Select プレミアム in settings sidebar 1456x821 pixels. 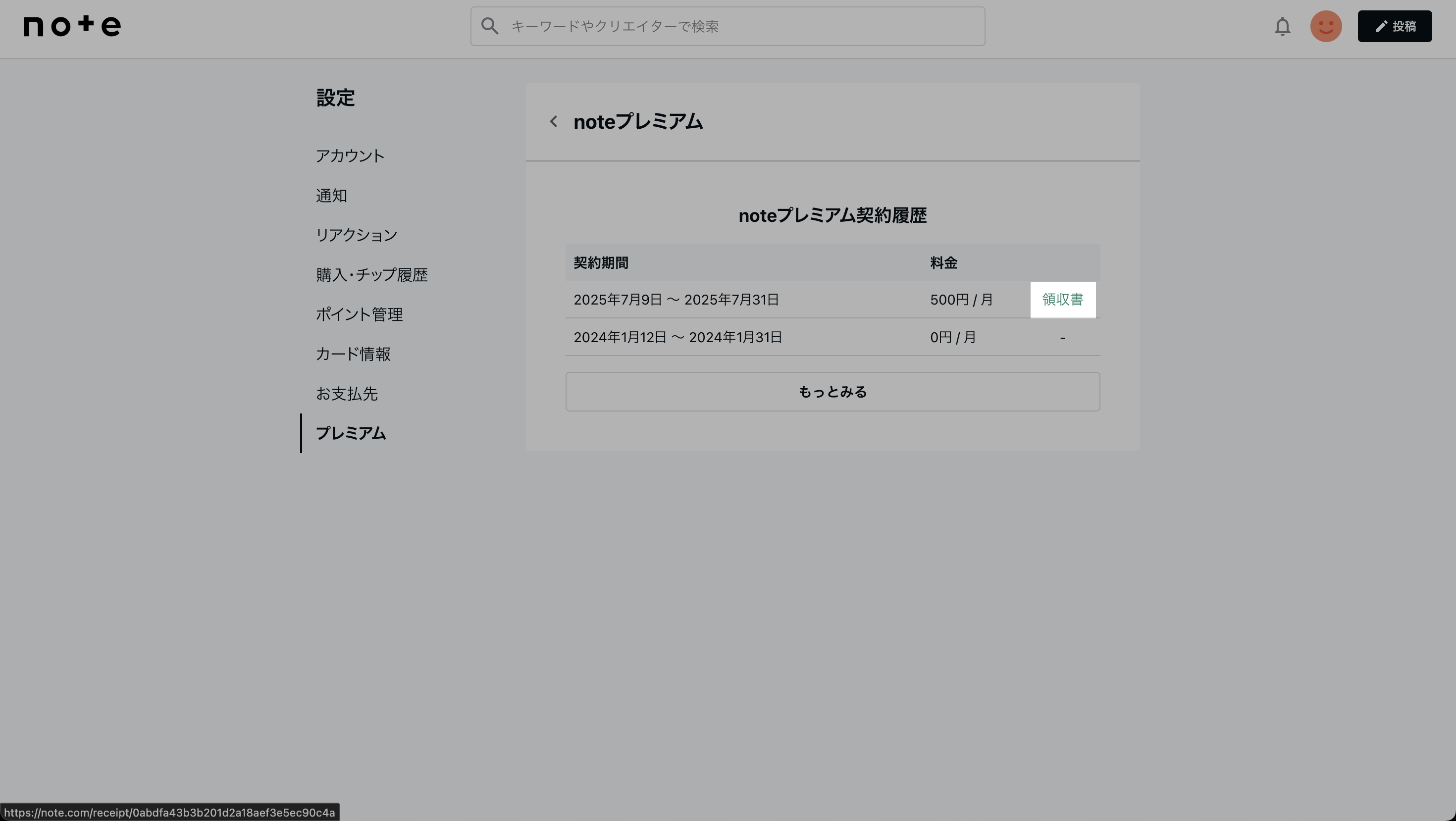[x=351, y=433]
